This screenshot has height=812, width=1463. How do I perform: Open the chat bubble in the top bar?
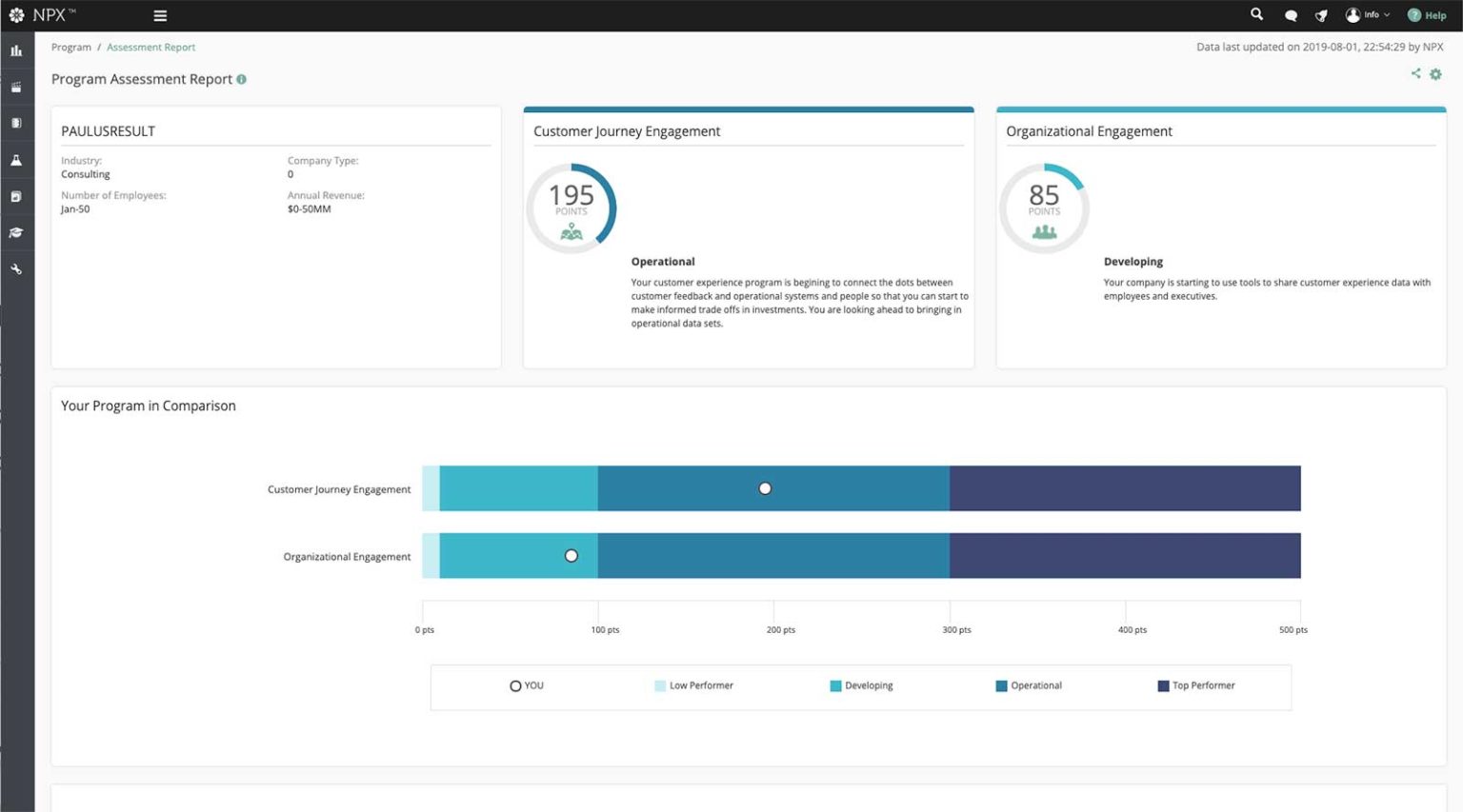(1291, 14)
